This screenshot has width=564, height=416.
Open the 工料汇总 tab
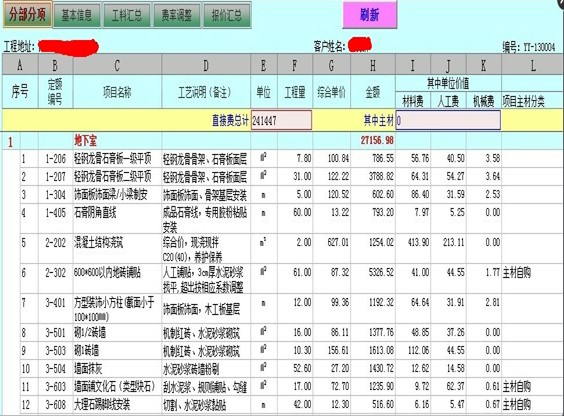click(127, 15)
